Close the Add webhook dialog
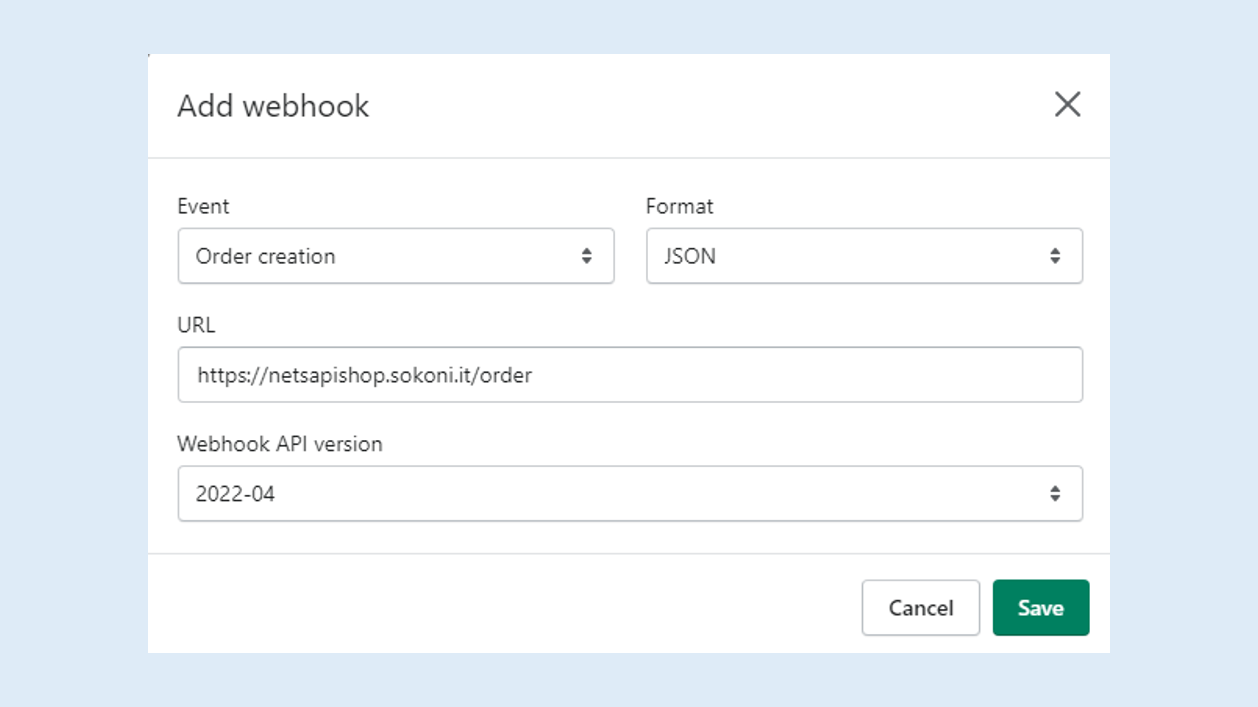Image resolution: width=1258 pixels, height=707 pixels. click(x=1067, y=104)
